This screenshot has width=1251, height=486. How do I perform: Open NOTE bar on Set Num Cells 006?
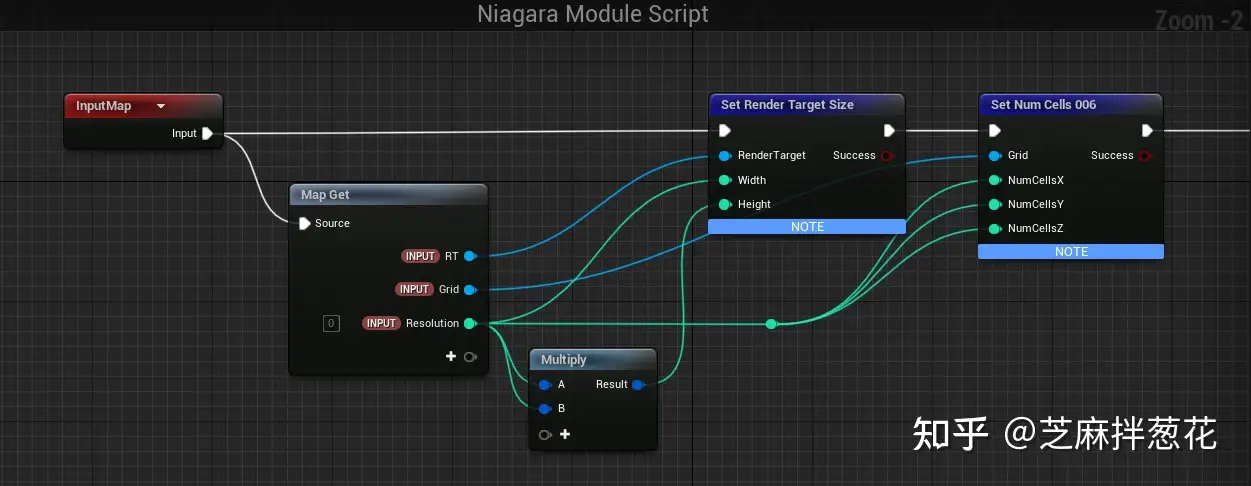[1071, 252]
